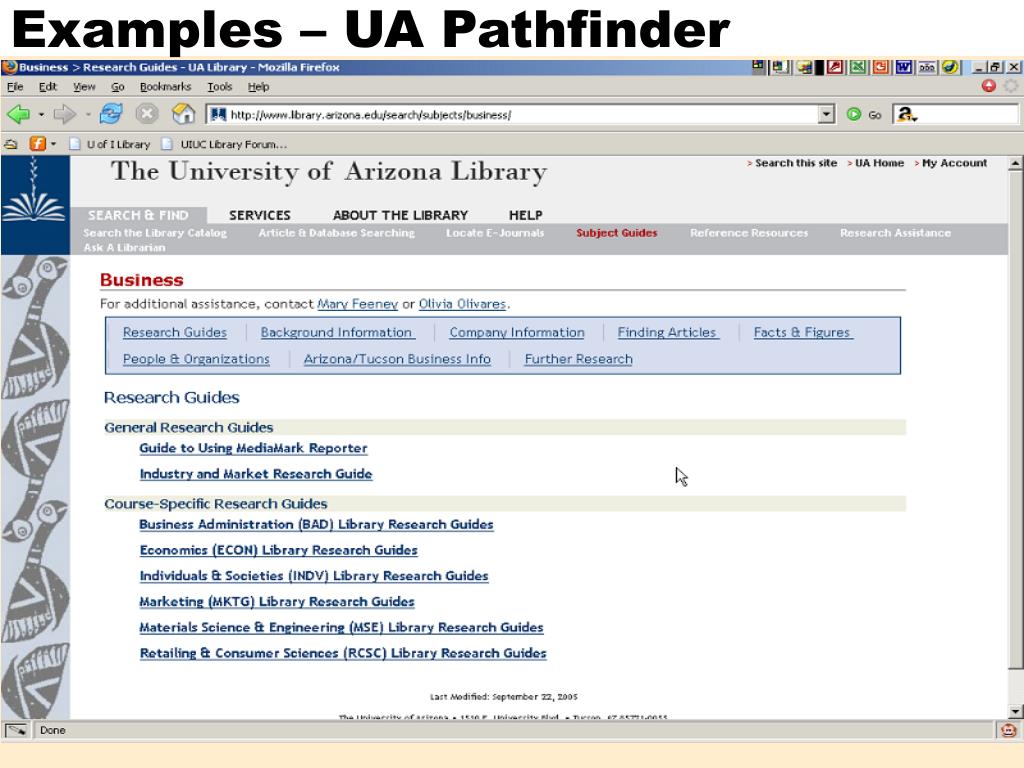Click UA Home link
This screenshot has height=768, width=1024.
coord(879,163)
